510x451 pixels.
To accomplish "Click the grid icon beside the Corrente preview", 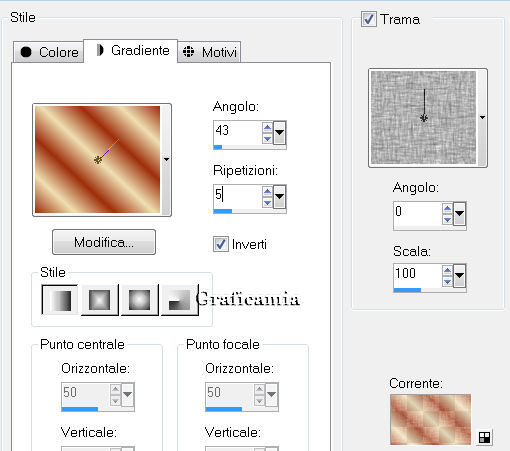I will pyautogui.click(x=484, y=437).
